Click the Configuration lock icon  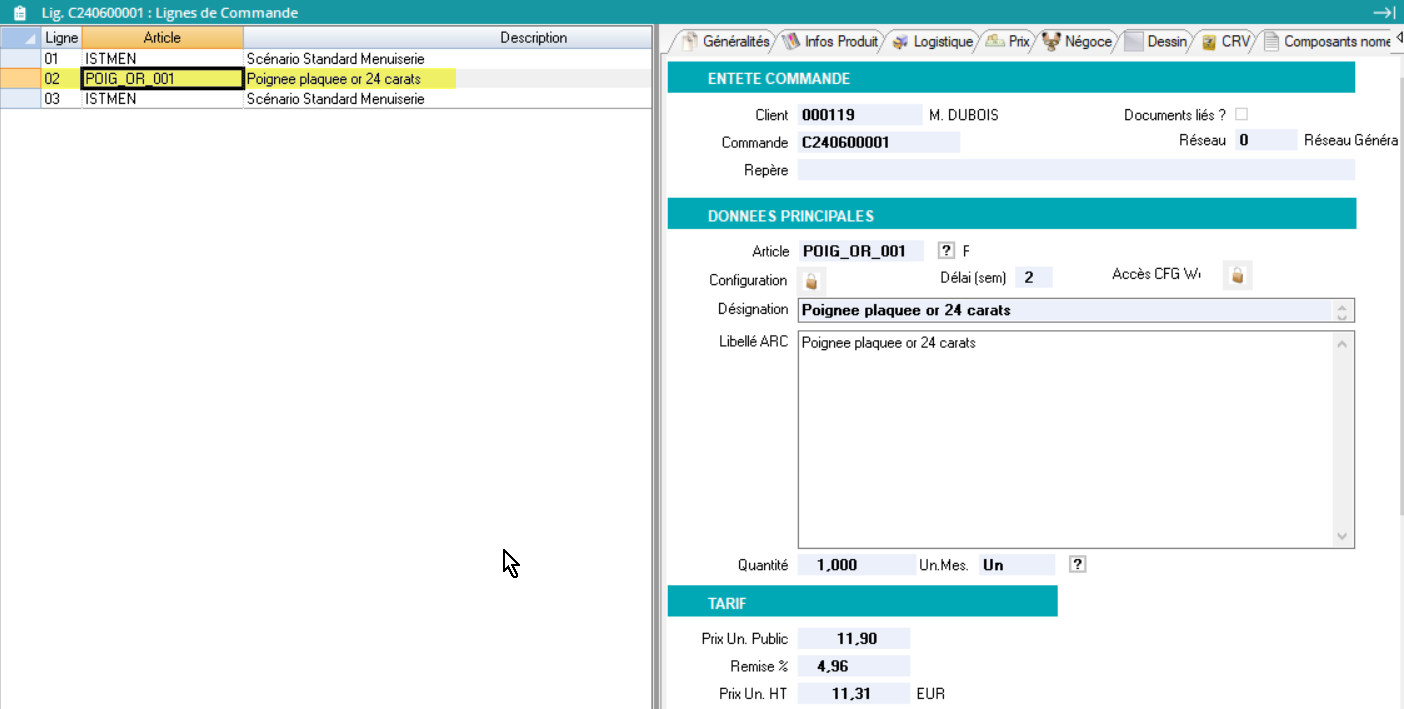tap(811, 280)
